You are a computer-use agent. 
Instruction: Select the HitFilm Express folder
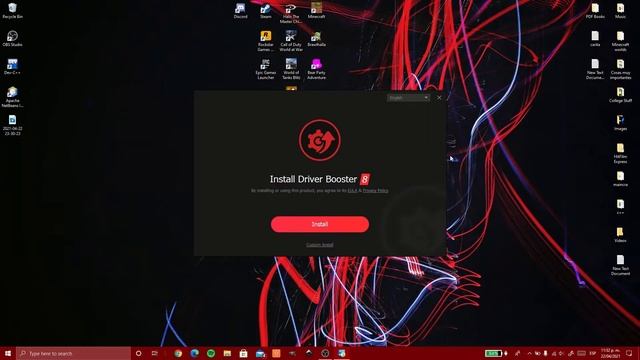(620, 153)
